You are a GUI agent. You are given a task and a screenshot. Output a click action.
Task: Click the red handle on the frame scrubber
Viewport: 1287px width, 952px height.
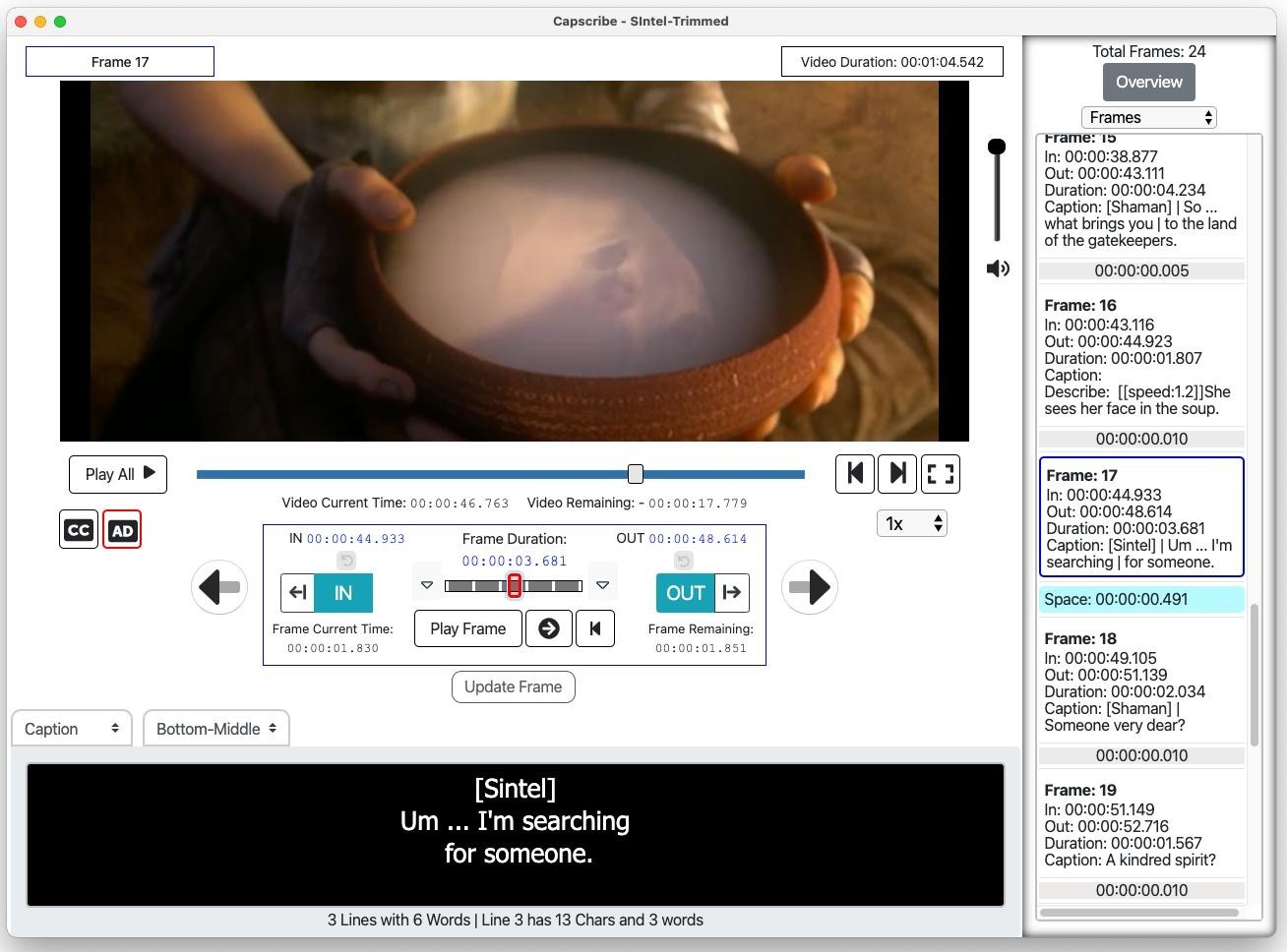[x=514, y=585]
